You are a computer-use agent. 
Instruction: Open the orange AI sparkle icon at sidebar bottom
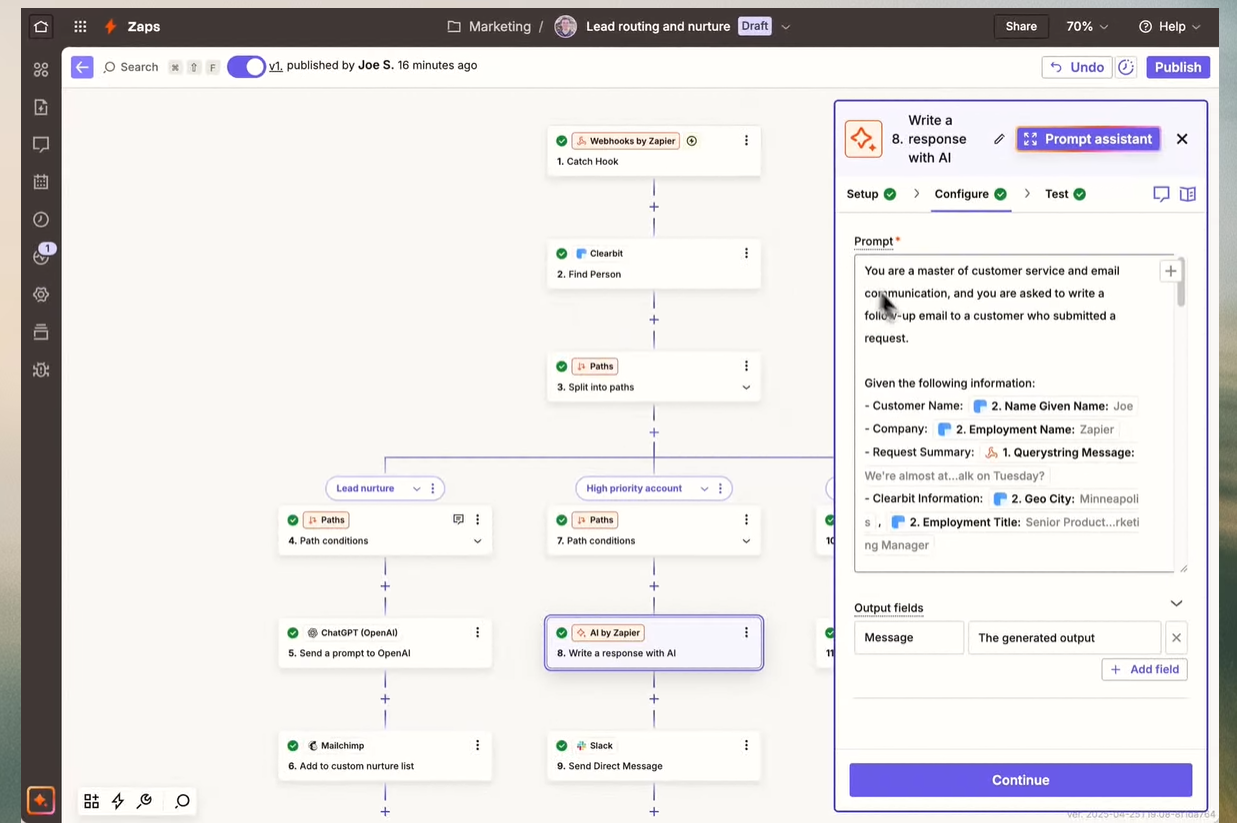tap(41, 800)
